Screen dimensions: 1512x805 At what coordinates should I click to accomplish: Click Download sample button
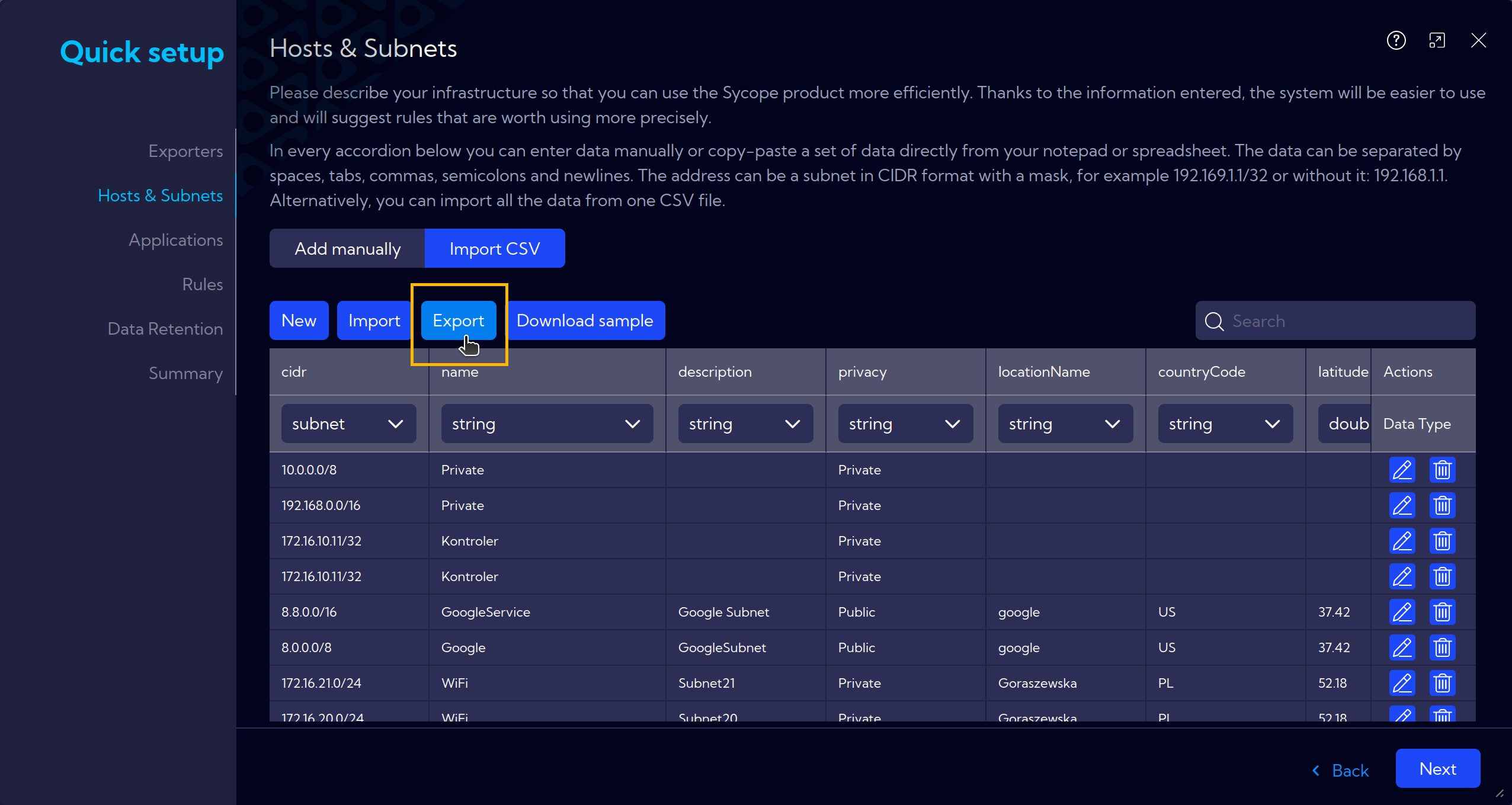(585, 320)
